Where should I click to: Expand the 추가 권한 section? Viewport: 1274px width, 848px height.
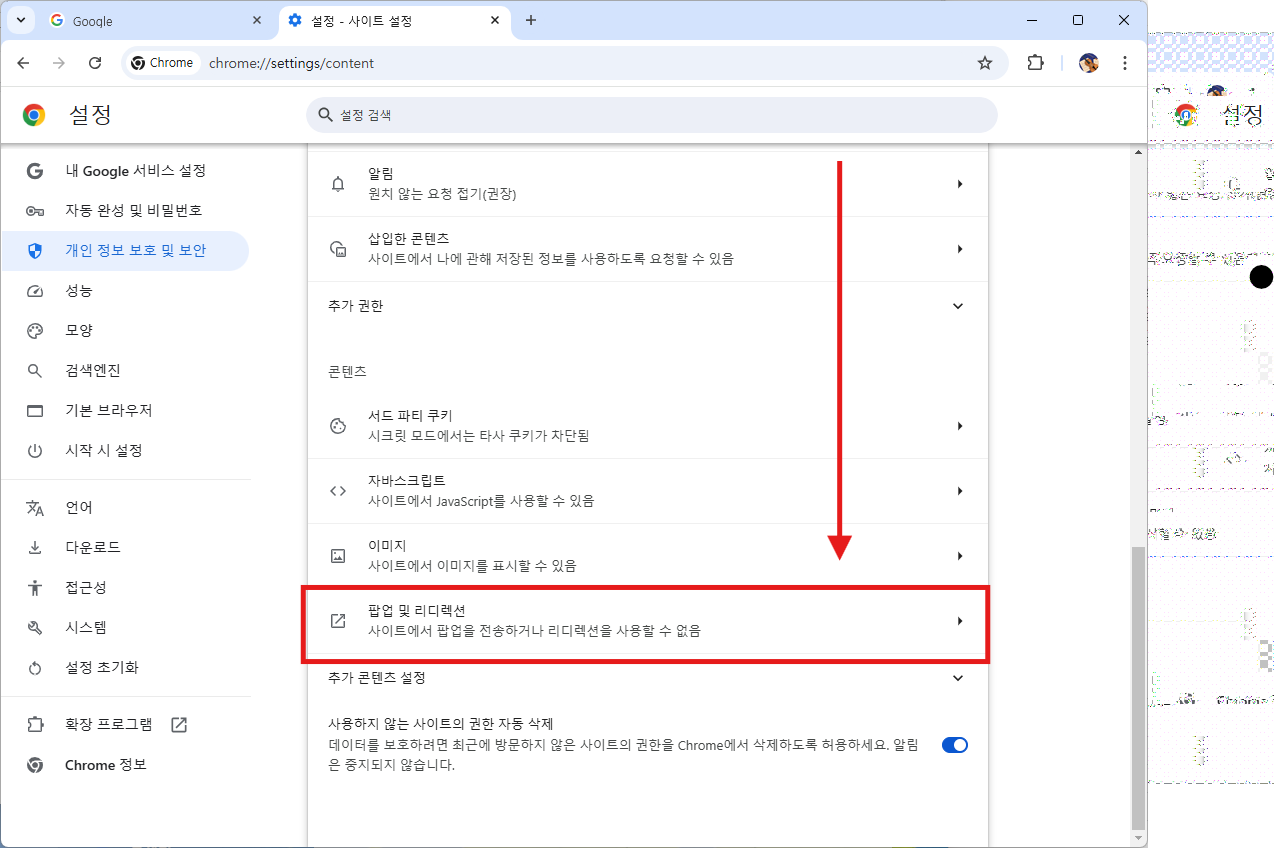pyautogui.click(x=957, y=306)
